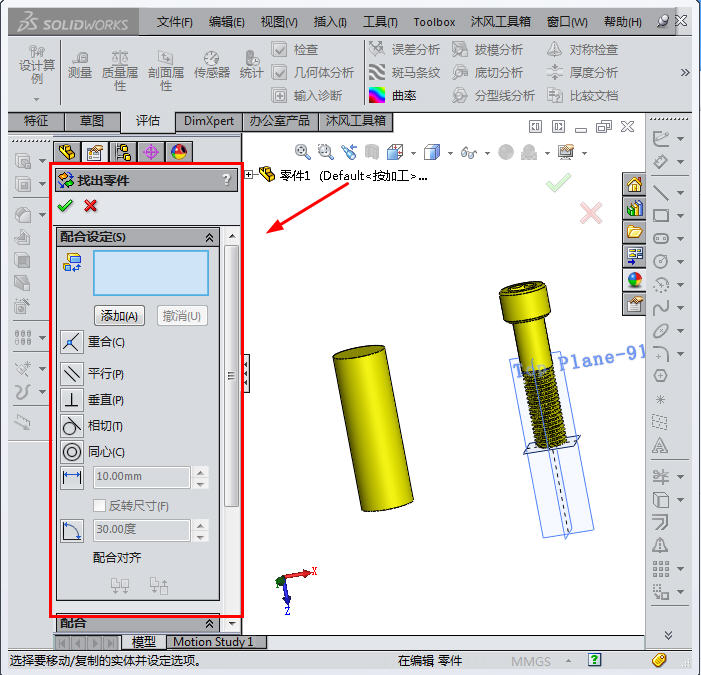Click the Add (添加) button
The height and width of the screenshot is (675, 701).
coord(120,316)
